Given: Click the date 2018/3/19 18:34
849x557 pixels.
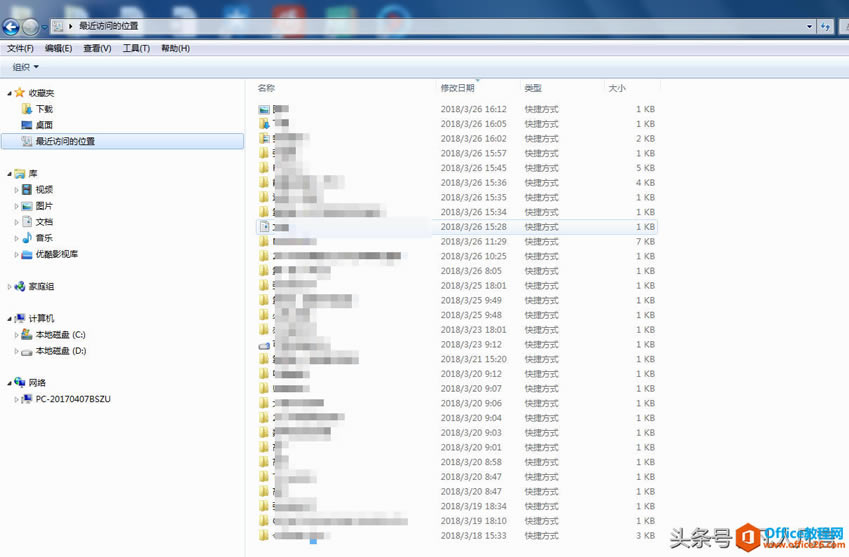Looking at the screenshot, I should click(x=474, y=506).
